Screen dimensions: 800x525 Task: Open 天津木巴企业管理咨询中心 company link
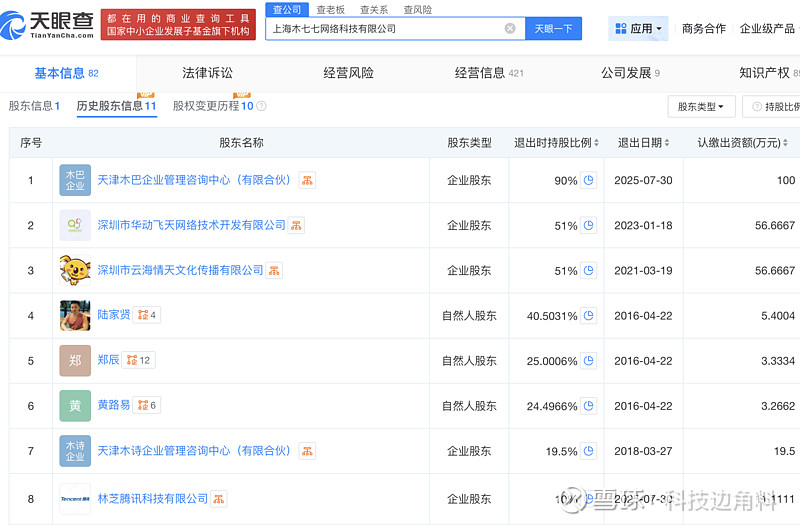tap(194, 180)
